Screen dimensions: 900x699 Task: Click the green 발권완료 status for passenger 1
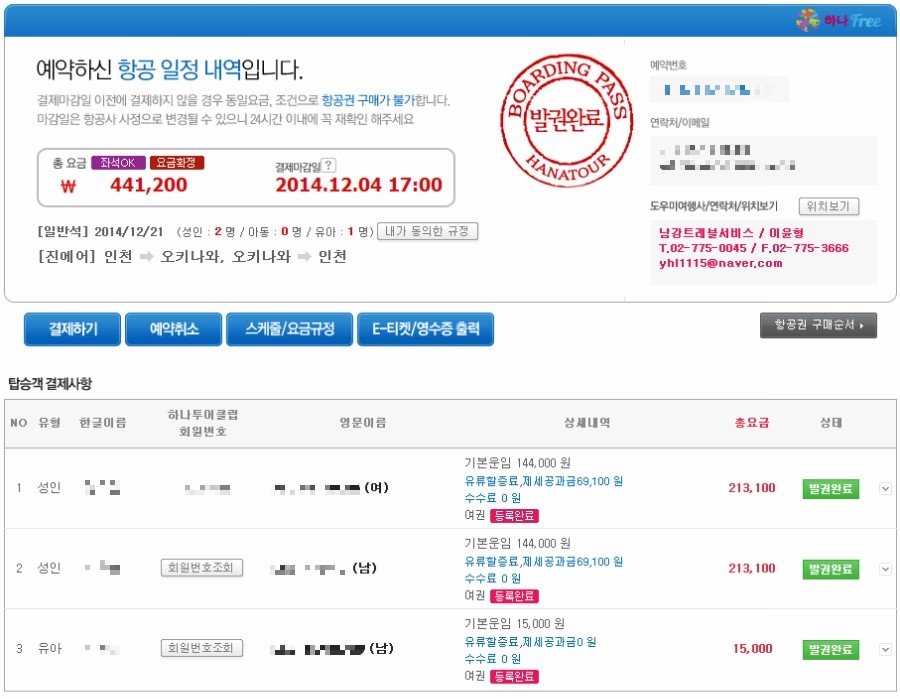point(830,489)
